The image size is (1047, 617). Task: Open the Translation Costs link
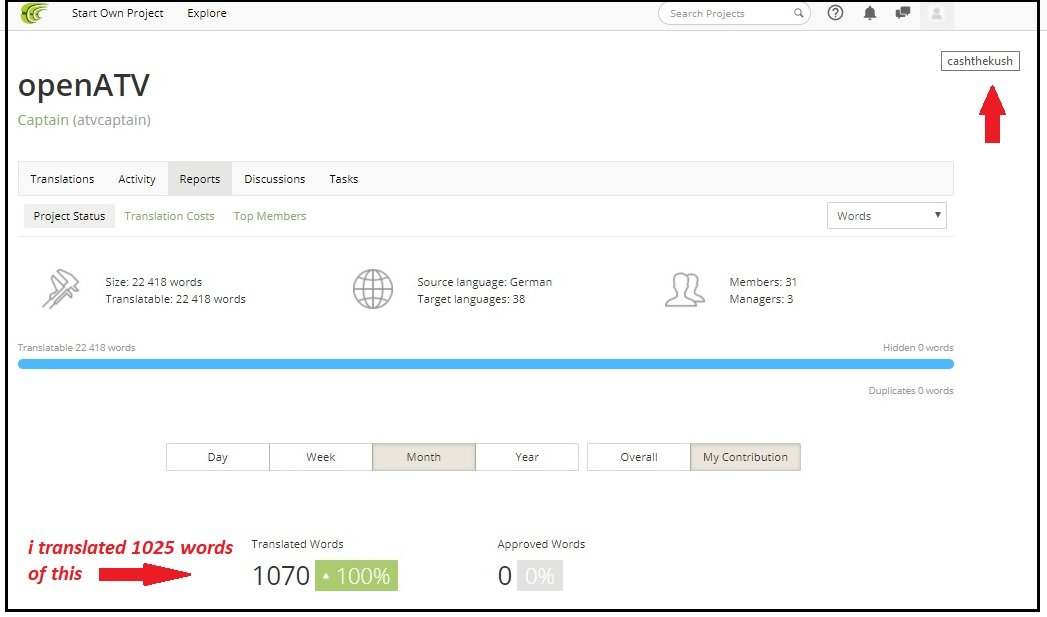click(169, 216)
